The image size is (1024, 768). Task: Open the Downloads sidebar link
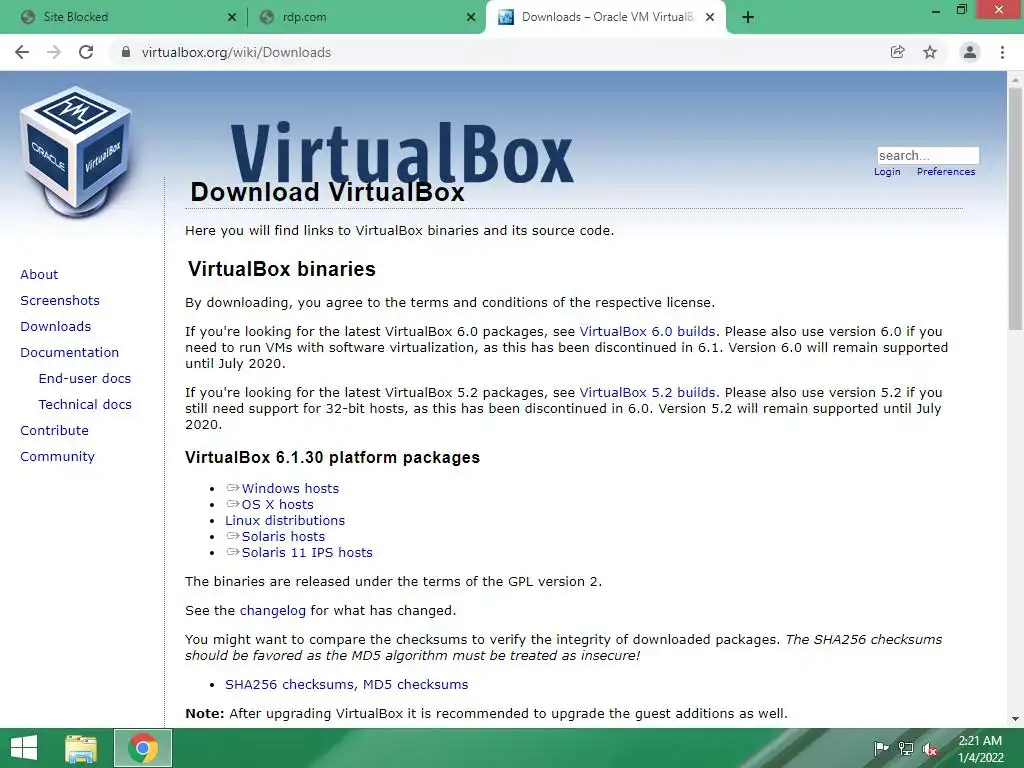tap(56, 327)
